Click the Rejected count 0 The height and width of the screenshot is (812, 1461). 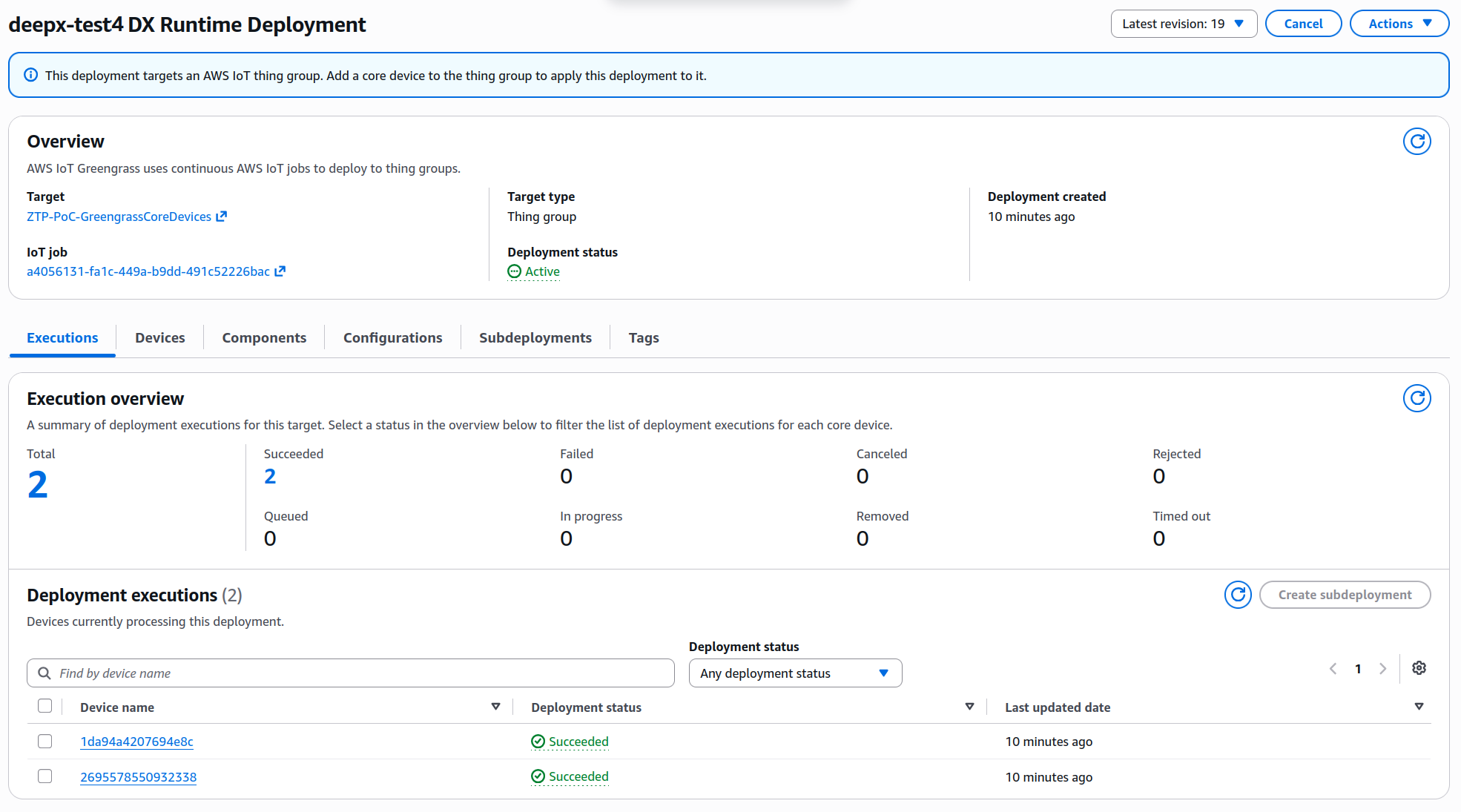point(1159,476)
